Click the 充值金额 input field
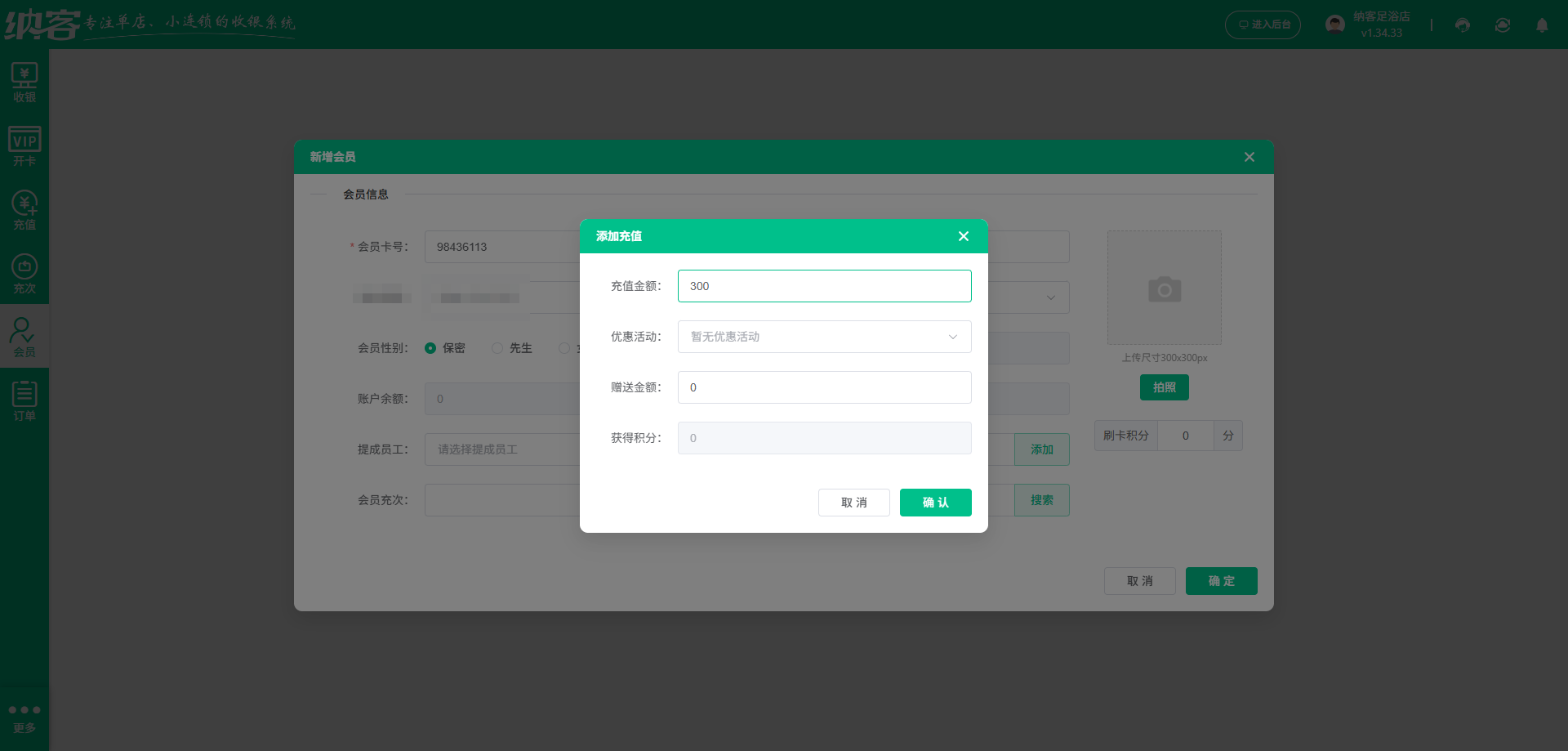The image size is (1568, 751). tap(824, 286)
